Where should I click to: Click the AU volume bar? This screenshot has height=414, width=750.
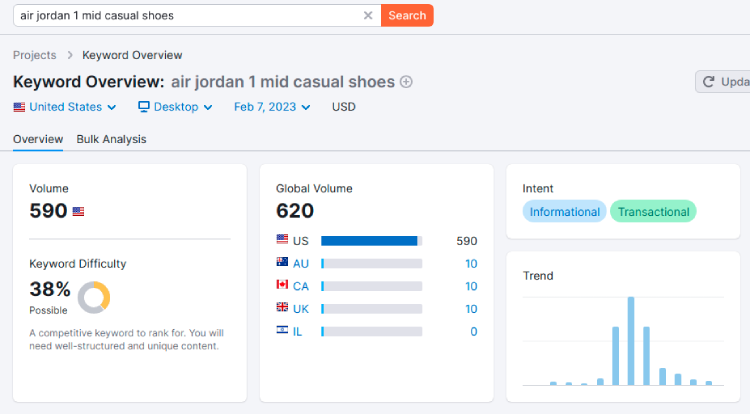(372, 263)
